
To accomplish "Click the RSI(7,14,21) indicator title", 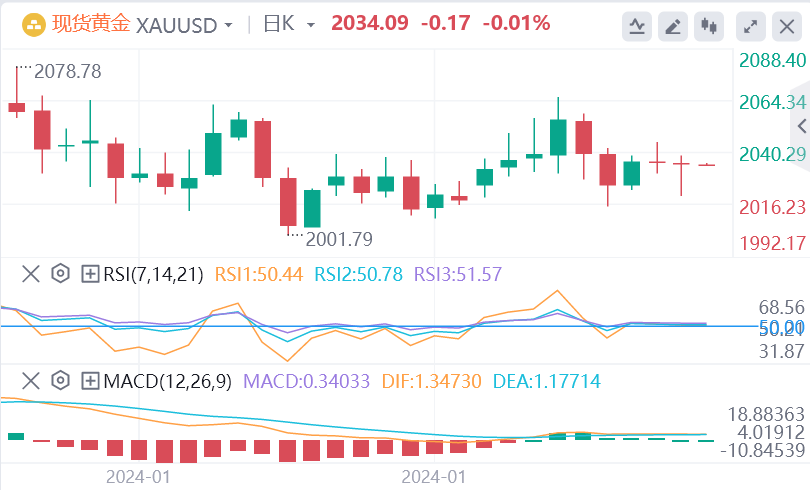I will 153,274.
